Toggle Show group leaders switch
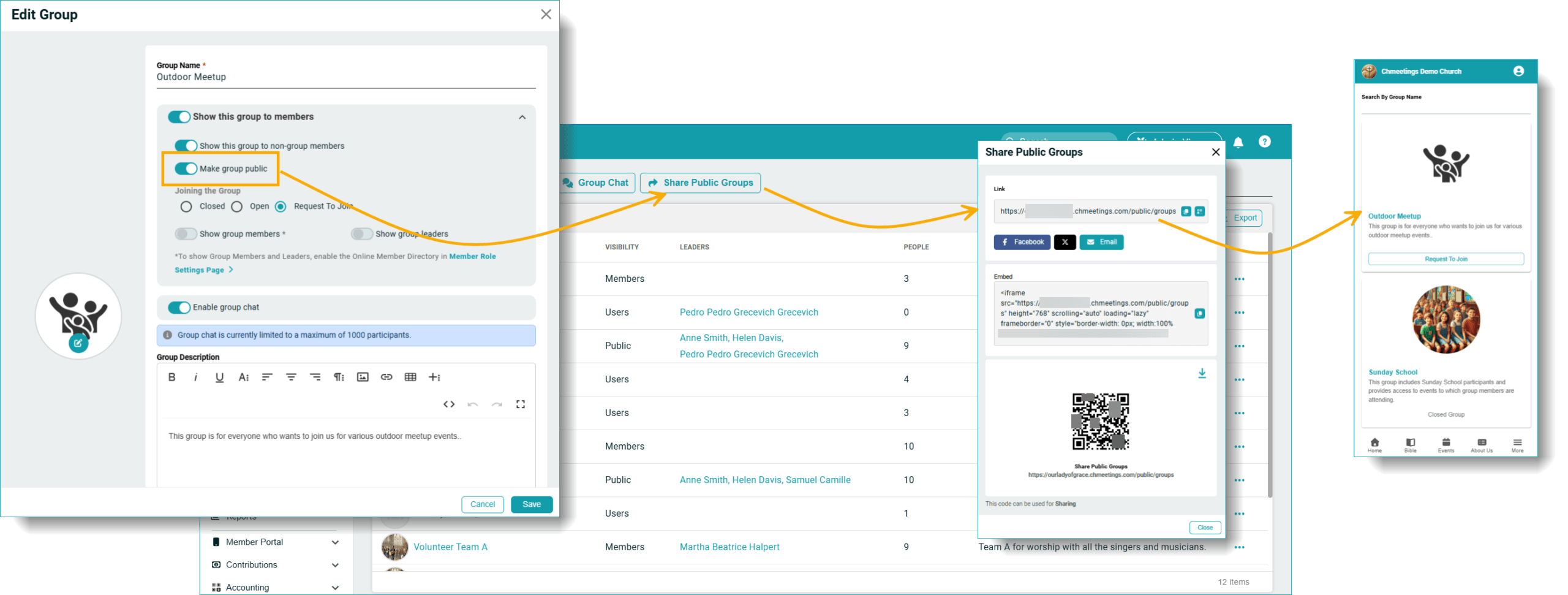Image resolution: width=1568 pixels, height=595 pixels. (x=361, y=233)
